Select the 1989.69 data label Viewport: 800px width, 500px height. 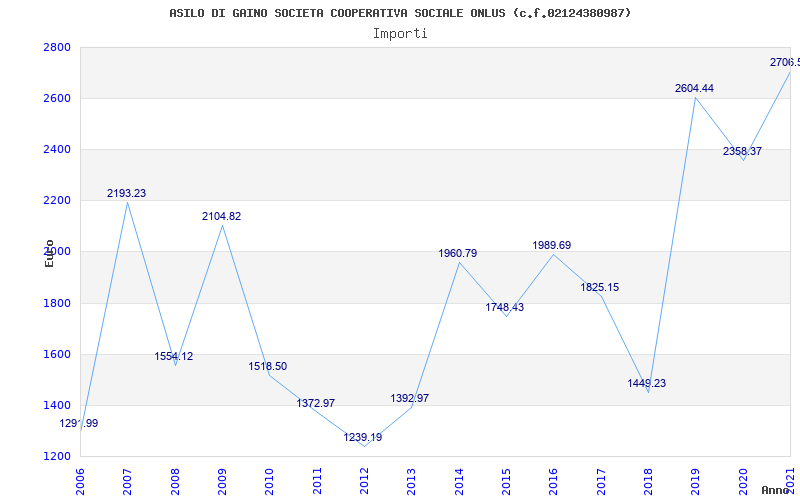[552, 245]
